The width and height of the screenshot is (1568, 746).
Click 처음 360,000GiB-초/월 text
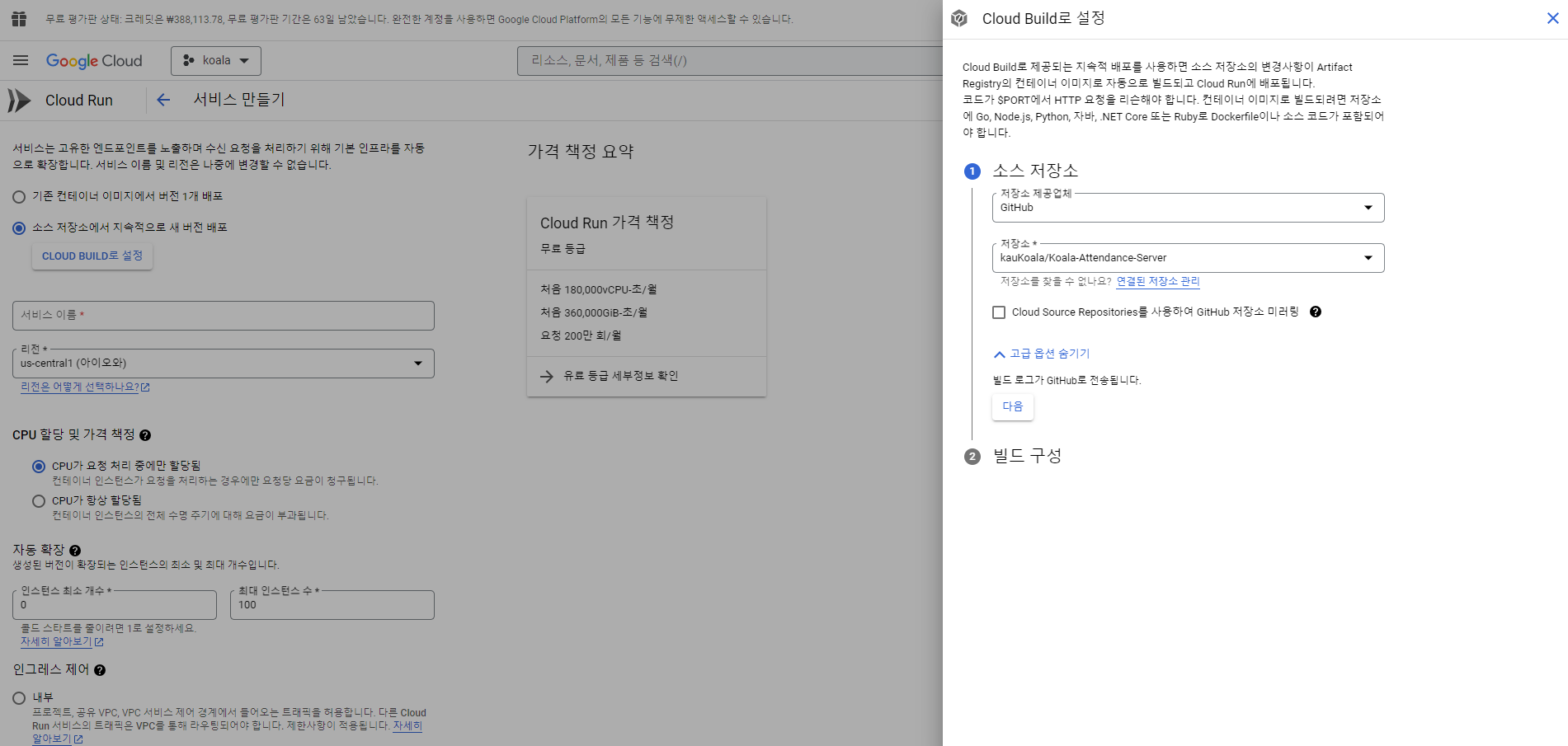click(x=594, y=313)
